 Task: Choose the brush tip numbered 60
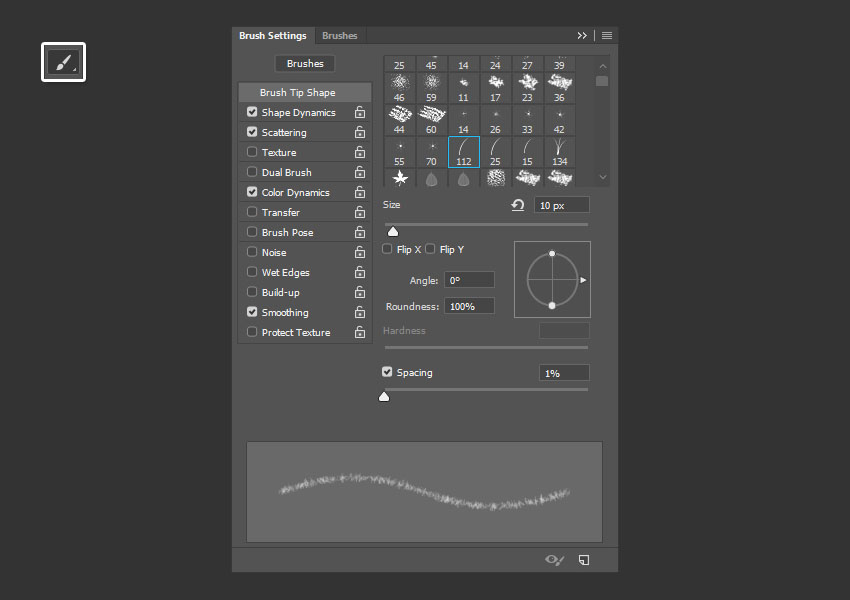(x=432, y=120)
